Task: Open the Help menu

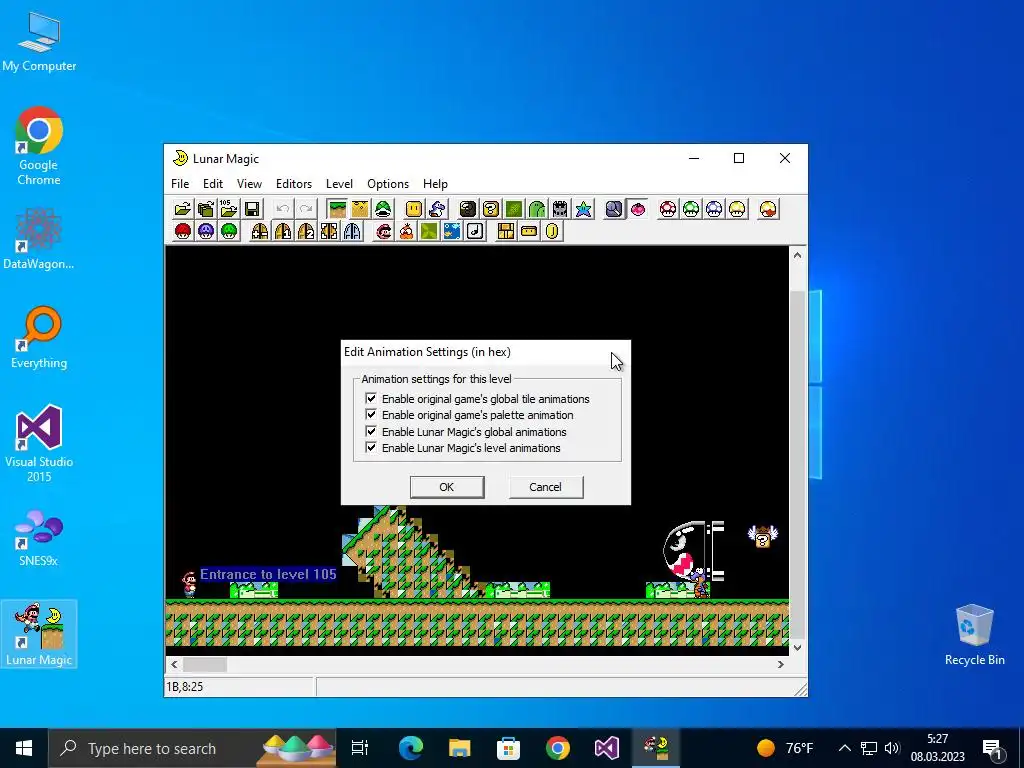Action: (x=435, y=184)
